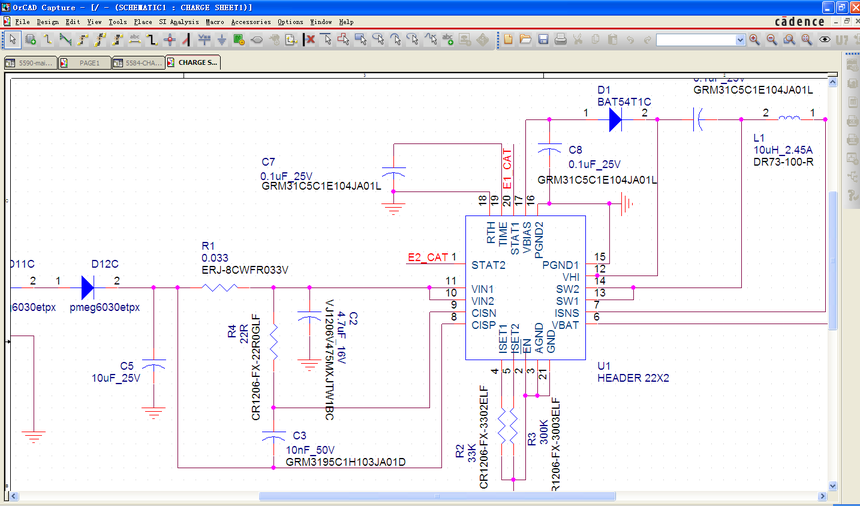Image resolution: width=860 pixels, height=506 pixels.
Task: Click the Place Part icon
Action: 31,39
